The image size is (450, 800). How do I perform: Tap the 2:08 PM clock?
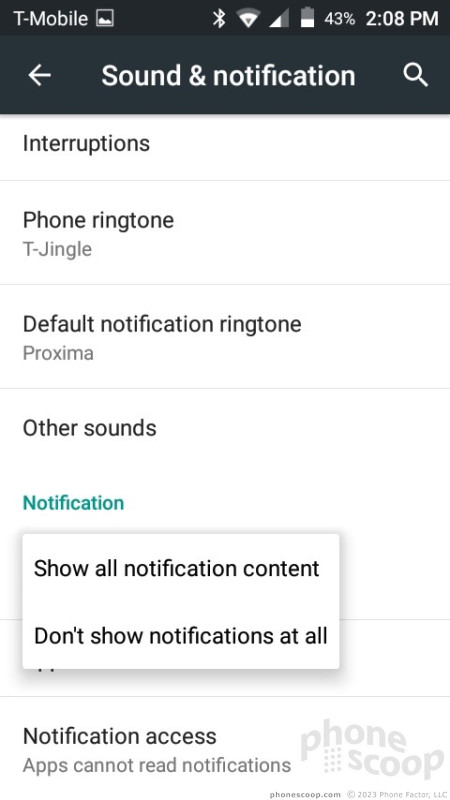pyautogui.click(x=402, y=19)
